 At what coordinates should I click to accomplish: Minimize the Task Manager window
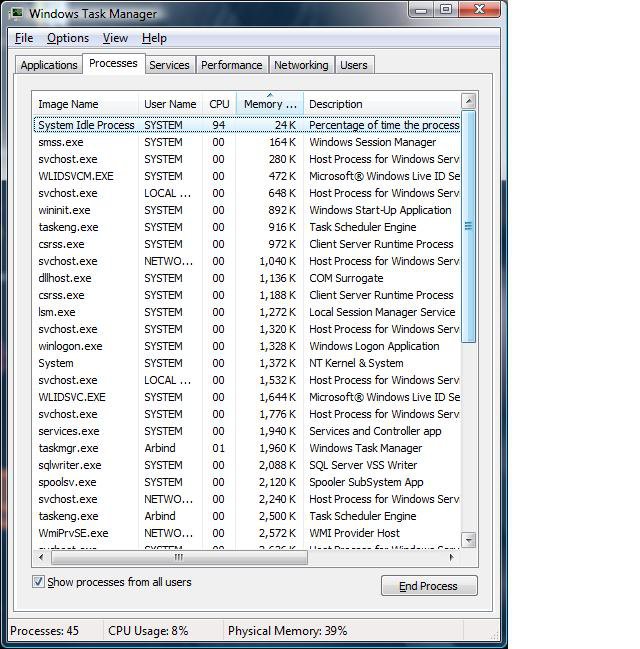pyautogui.click(x=421, y=10)
